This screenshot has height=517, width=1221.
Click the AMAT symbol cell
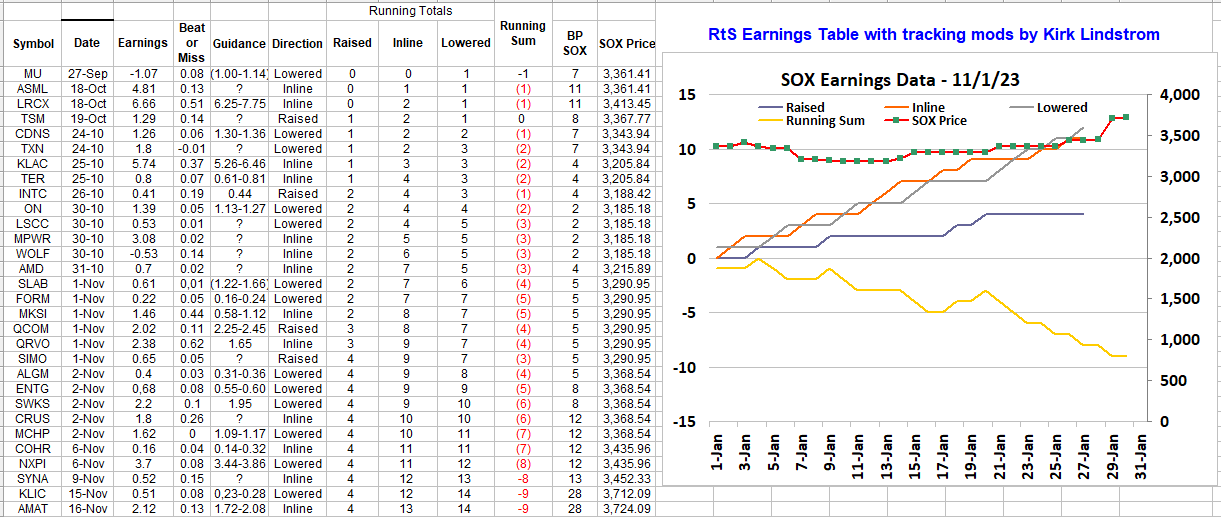click(33, 509)
